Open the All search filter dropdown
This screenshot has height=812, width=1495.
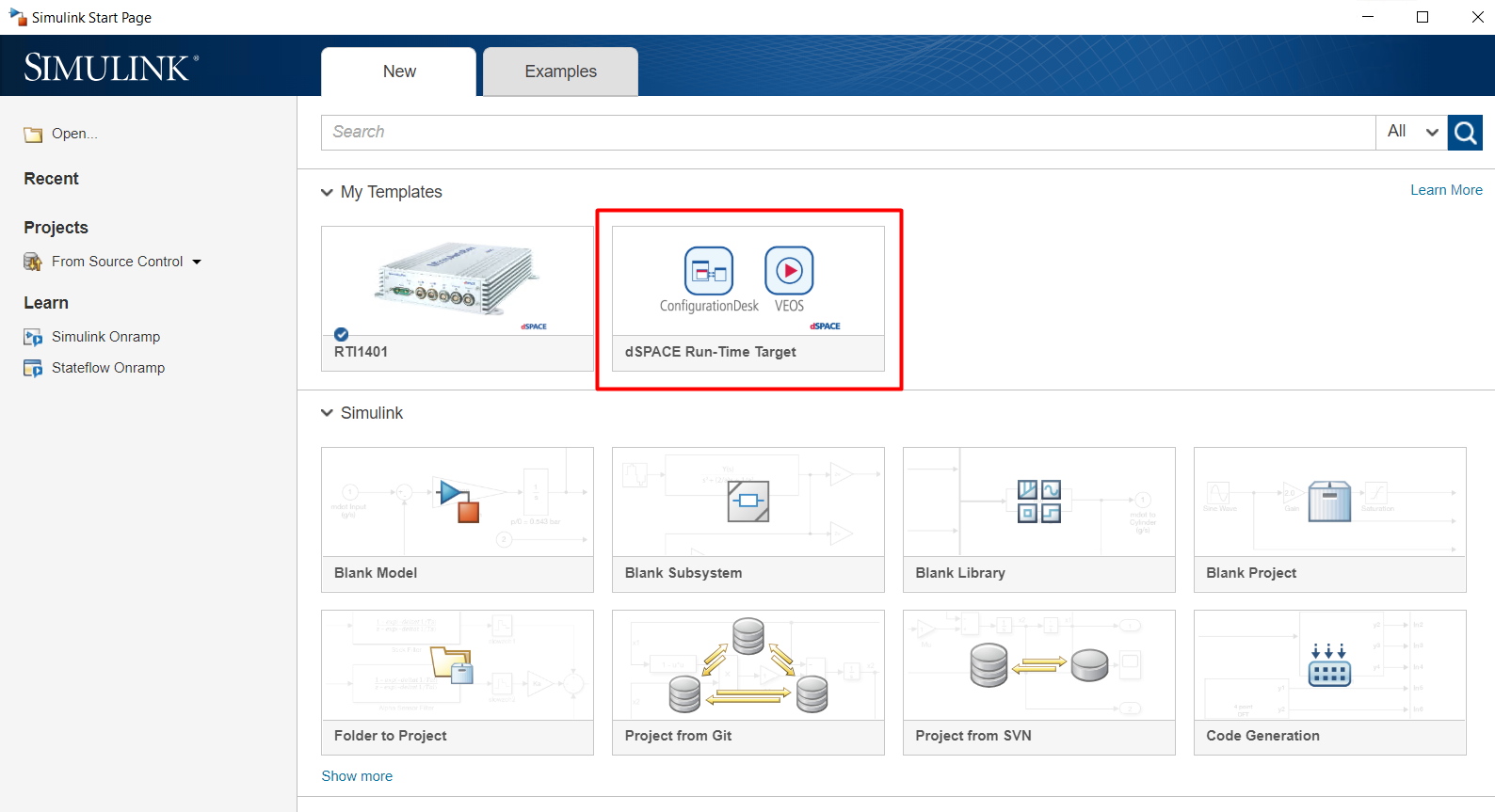pyautogui.click(x=1412, y=133)
